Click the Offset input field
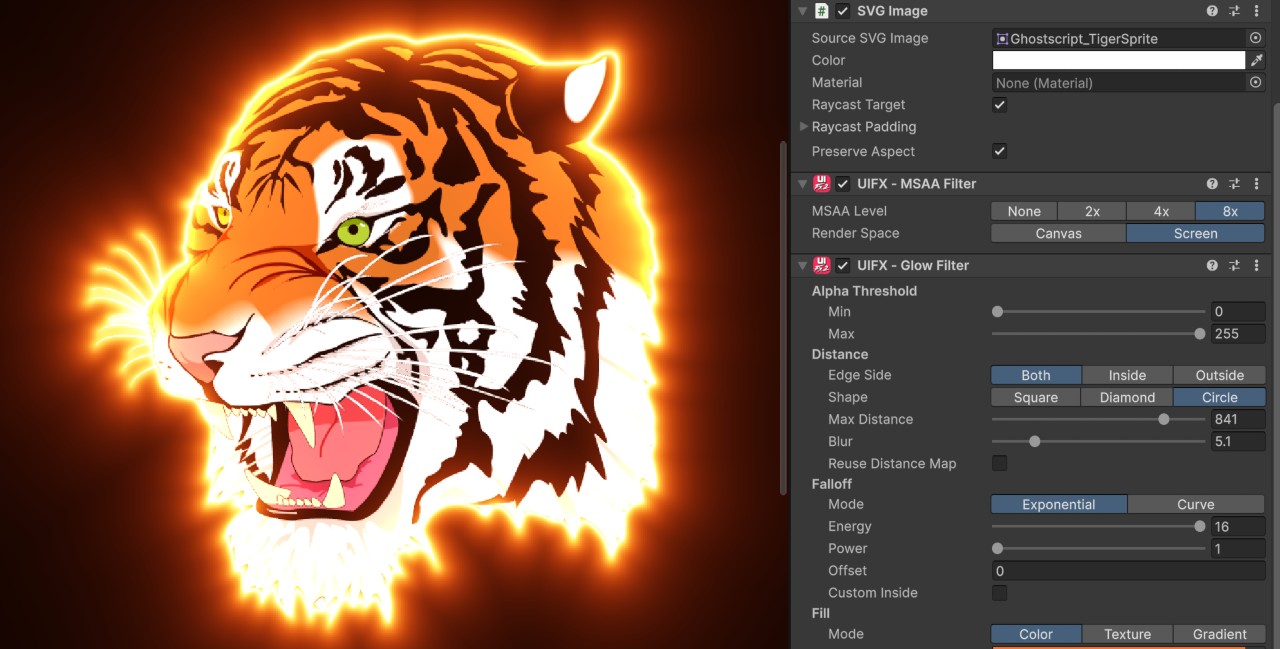This screenshot has width=1280, height=649. pos(1128,571)
